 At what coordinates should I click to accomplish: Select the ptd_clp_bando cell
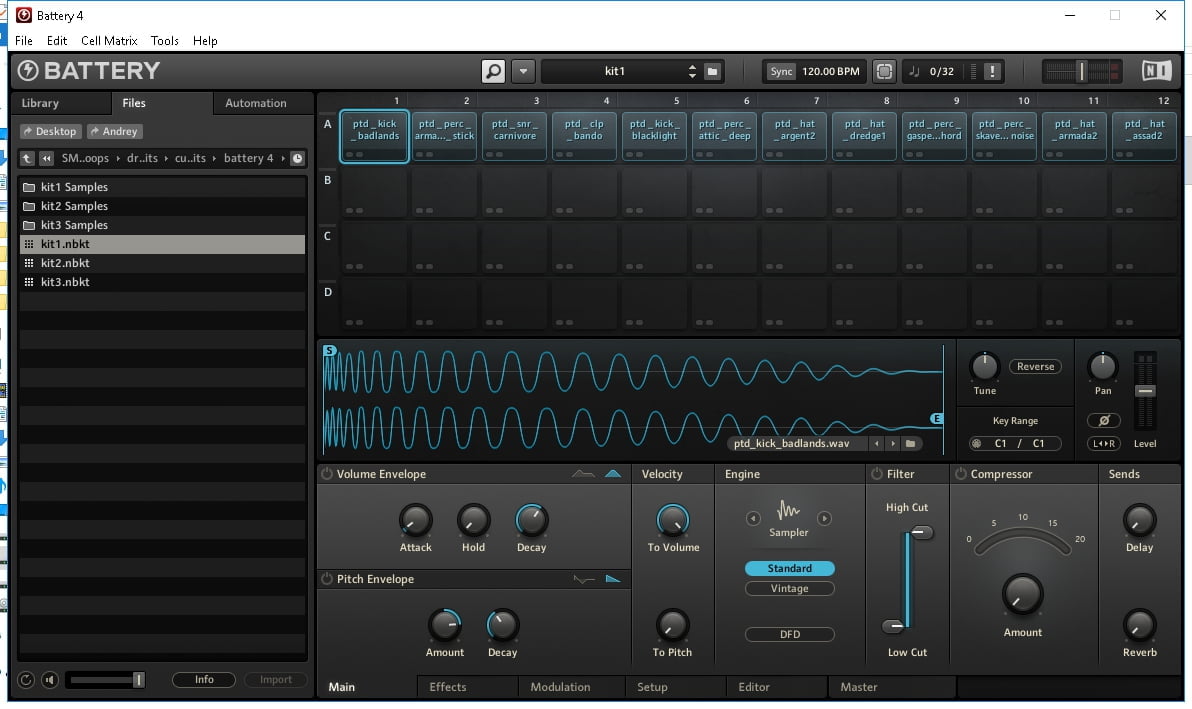pyautogui.click(x=585, y=136)
